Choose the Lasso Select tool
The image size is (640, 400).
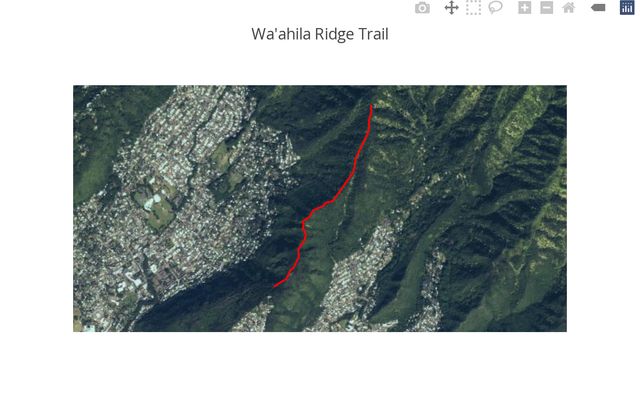click(496, 7)
